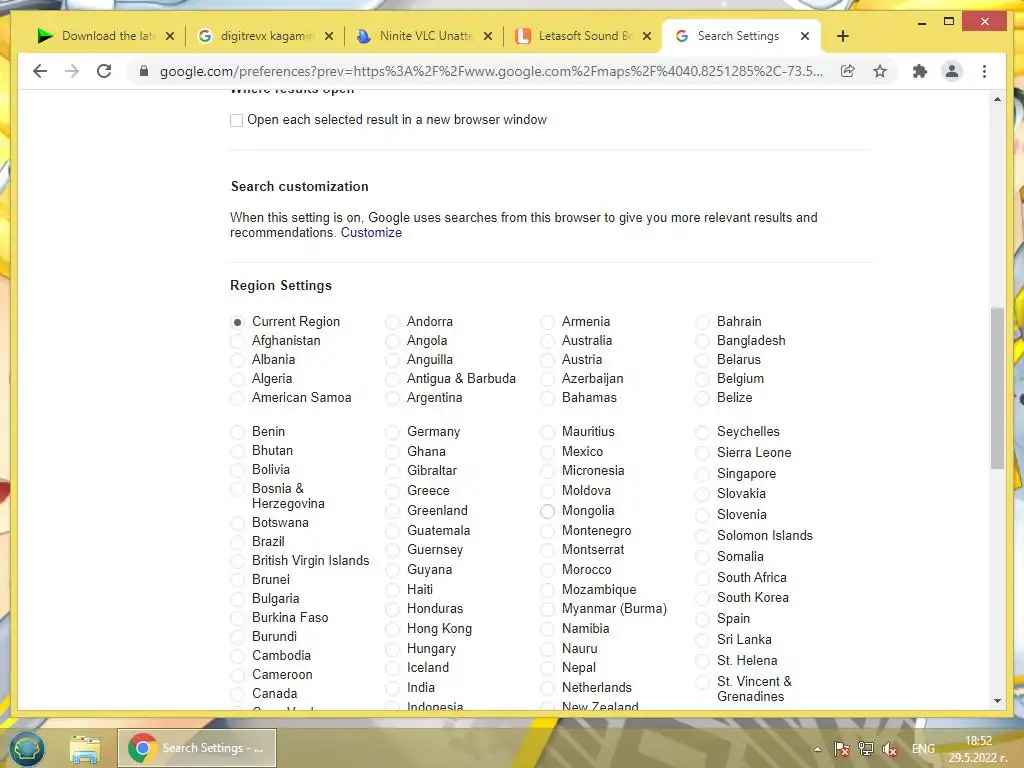Select the Bahrain region option
This screenshot has height=768, width=1024.
(703, 322)
